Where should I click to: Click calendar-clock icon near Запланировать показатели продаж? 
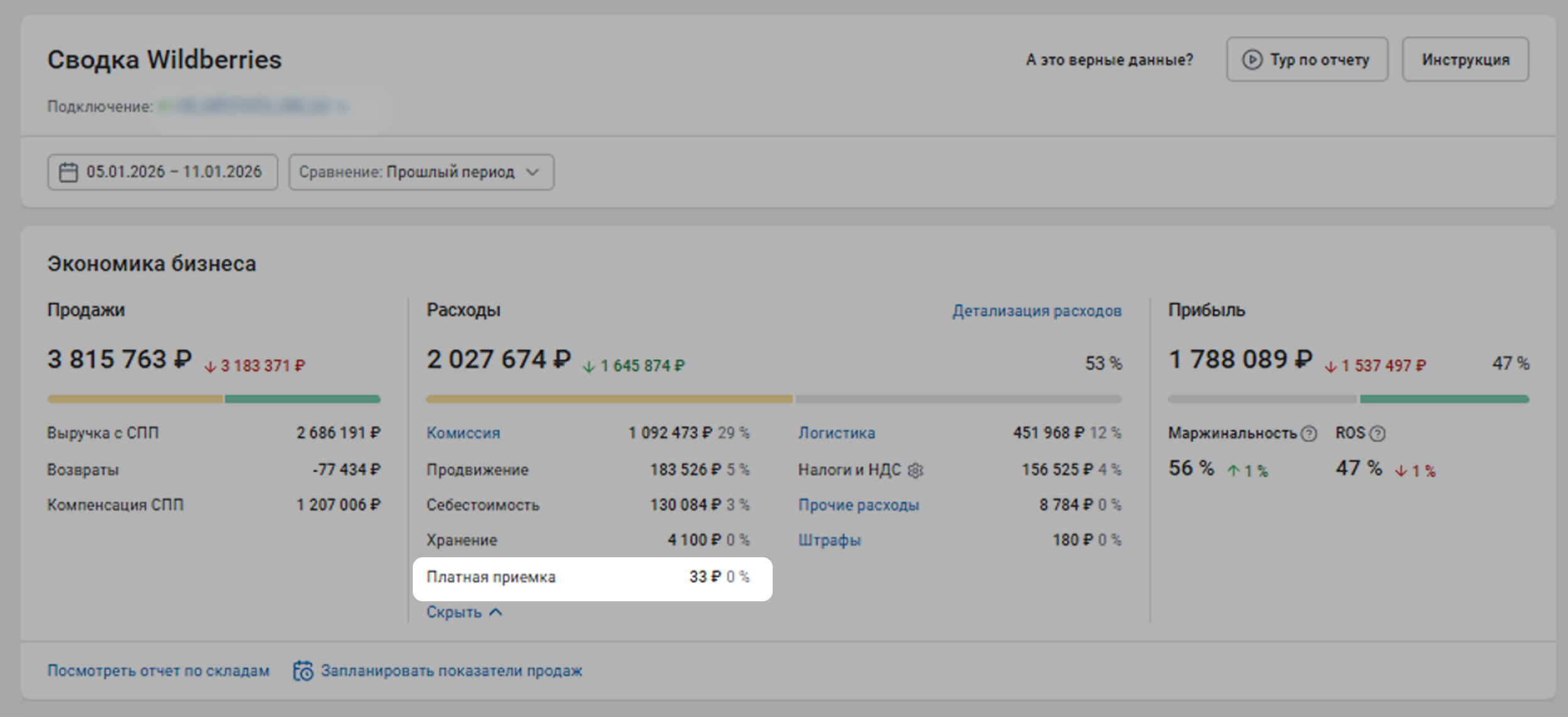[303, 670]
